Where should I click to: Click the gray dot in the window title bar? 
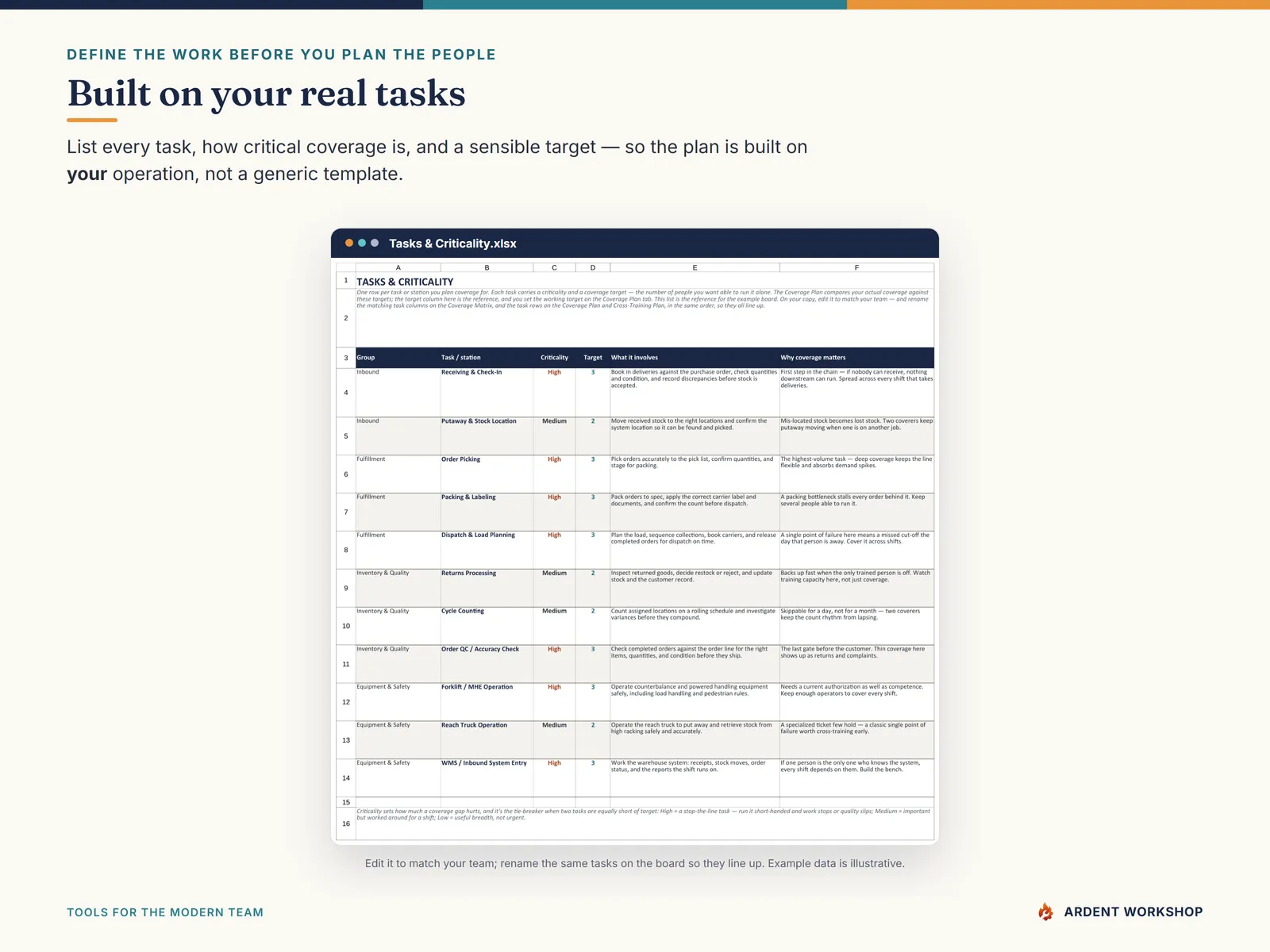click(375, 243)
